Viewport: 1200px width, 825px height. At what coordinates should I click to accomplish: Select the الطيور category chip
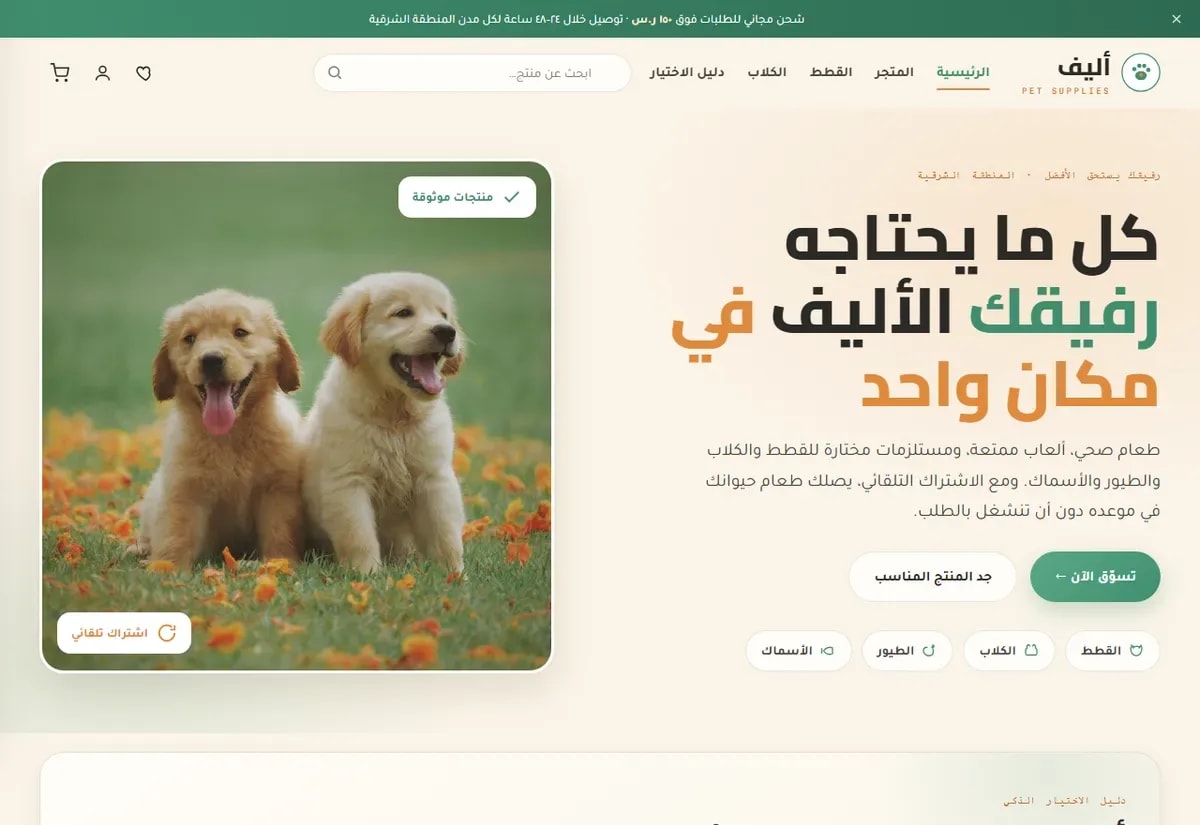[x=907, y=651]
